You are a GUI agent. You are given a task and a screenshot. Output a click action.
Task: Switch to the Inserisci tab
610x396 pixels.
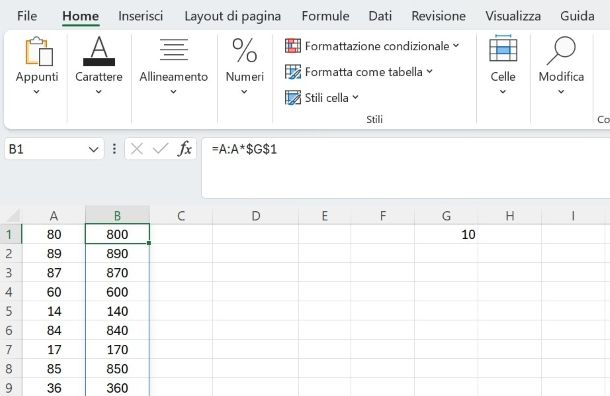(x=140, y=16)
